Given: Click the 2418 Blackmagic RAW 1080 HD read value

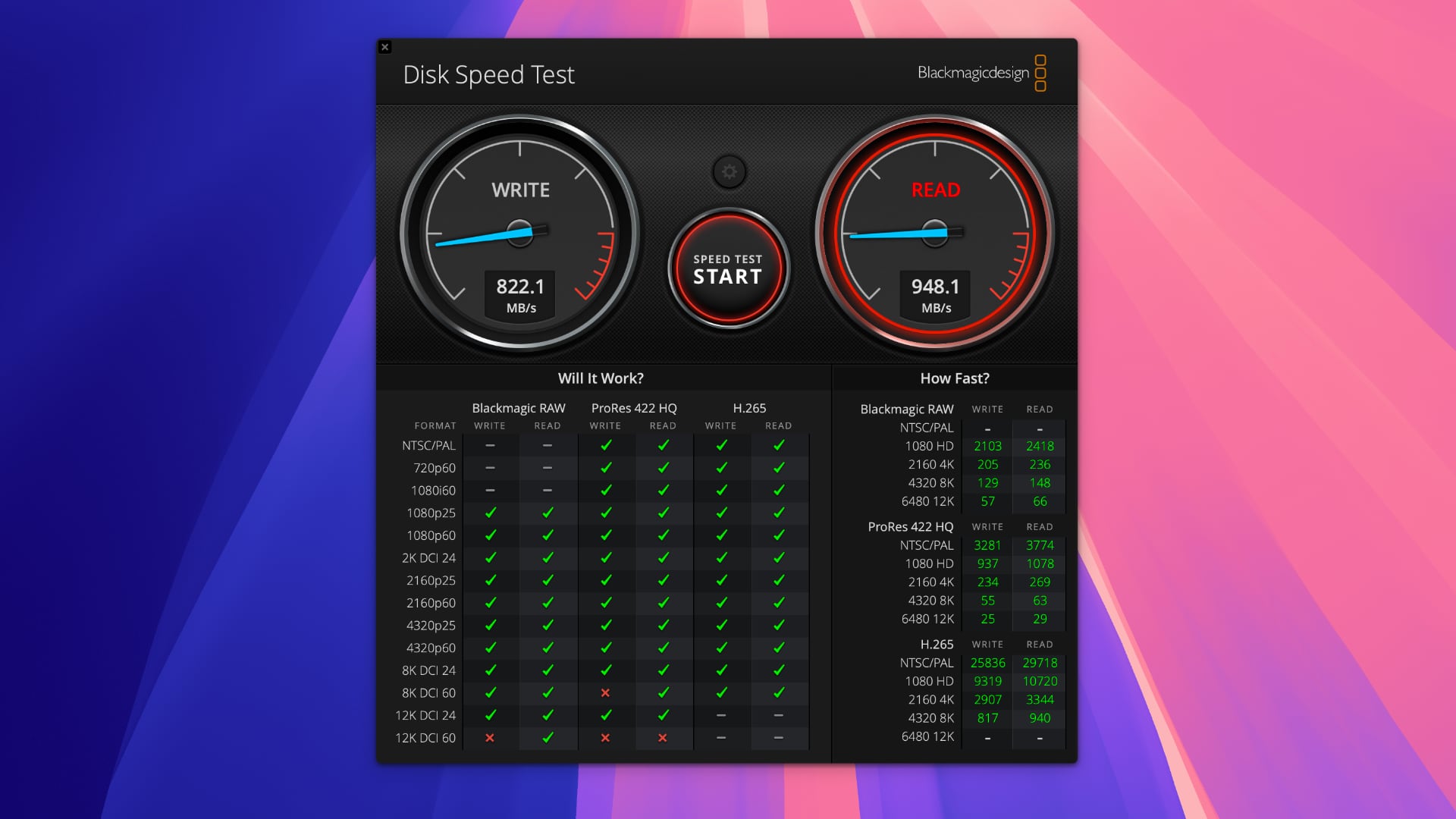Looking at the screenshot, I should [x=1040, y=447].
